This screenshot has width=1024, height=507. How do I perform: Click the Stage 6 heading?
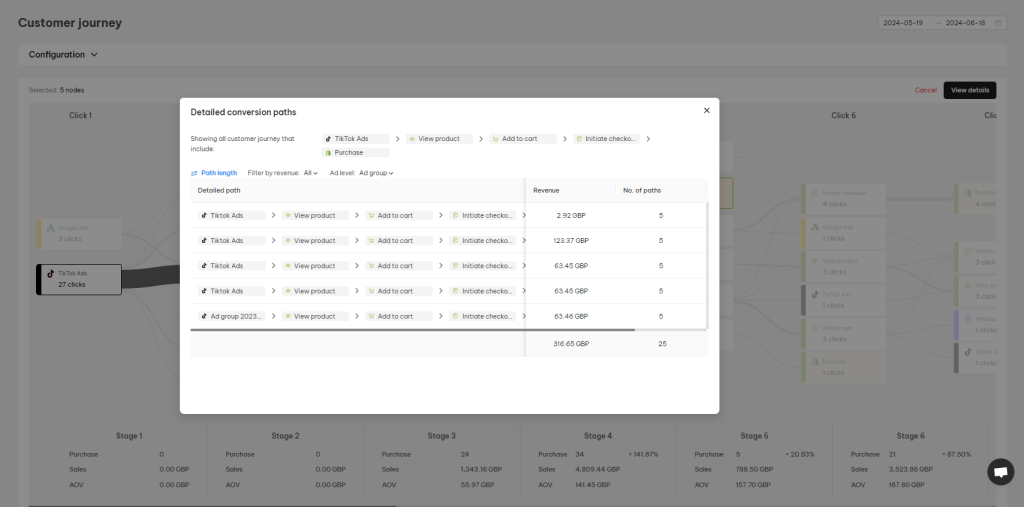pyautogui.click(x=911, y=436)
